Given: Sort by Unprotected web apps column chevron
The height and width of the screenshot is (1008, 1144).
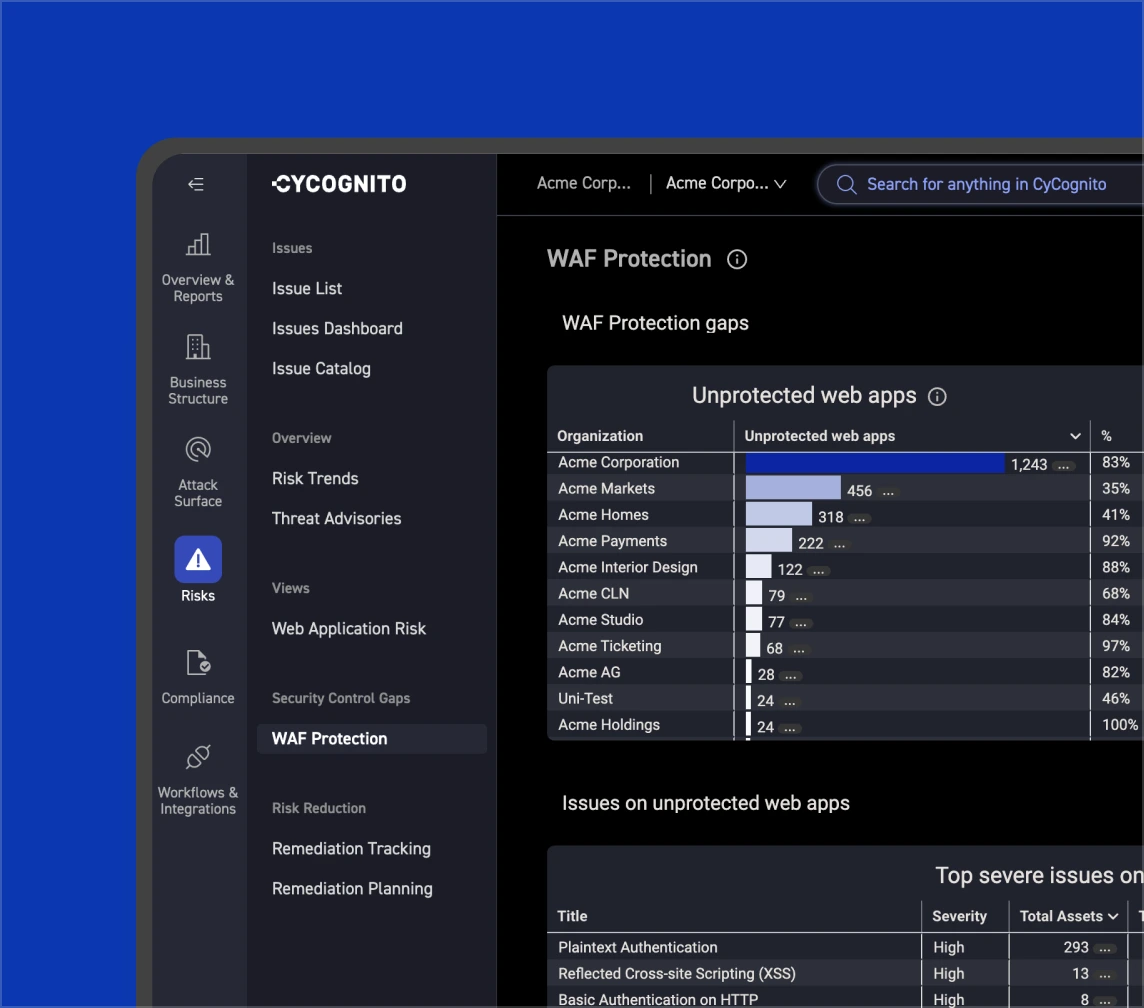Looking at the screenshot, I should pyautogui.click(x=1075, y=436).
